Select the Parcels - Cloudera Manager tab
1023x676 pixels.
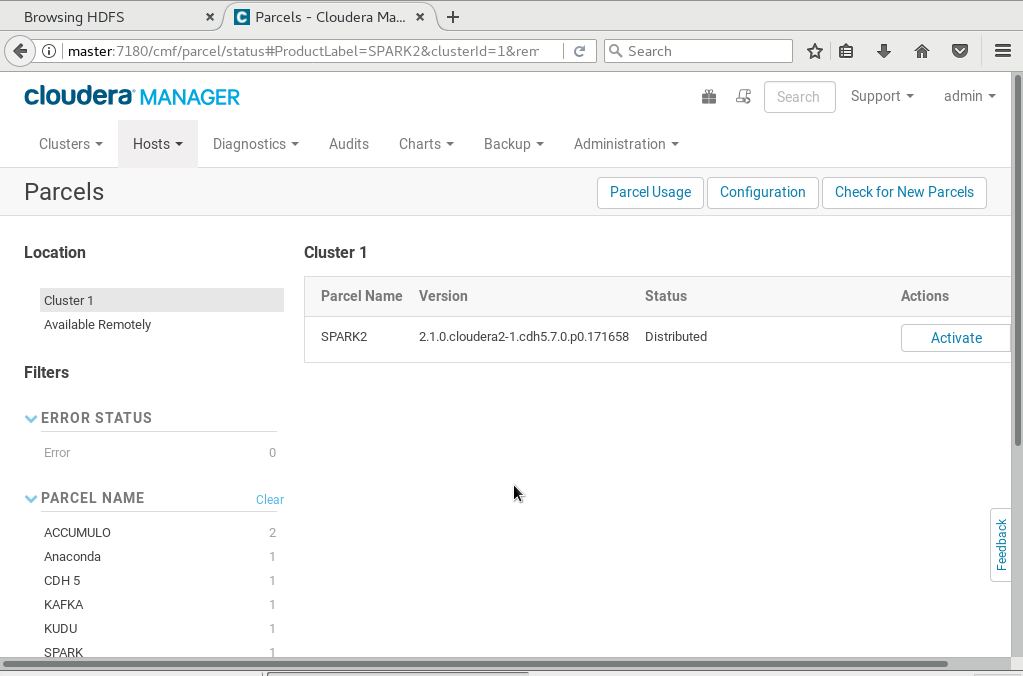click(x=330, y=17)
